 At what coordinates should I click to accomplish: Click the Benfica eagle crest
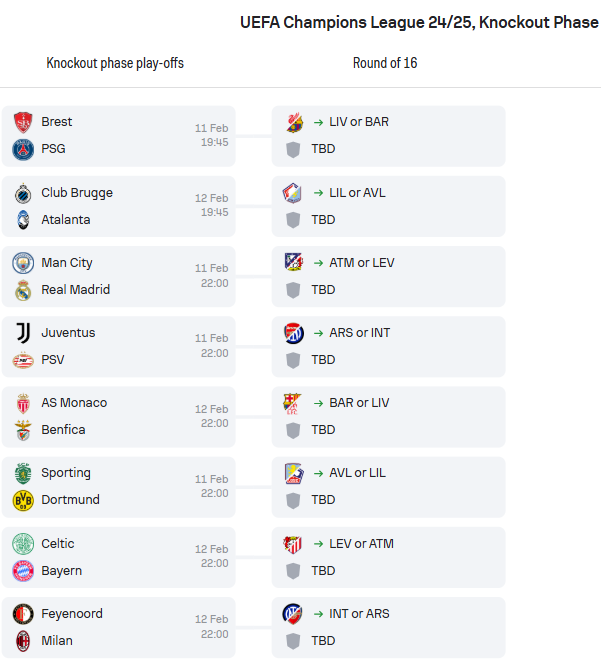(x=23, y=430)
